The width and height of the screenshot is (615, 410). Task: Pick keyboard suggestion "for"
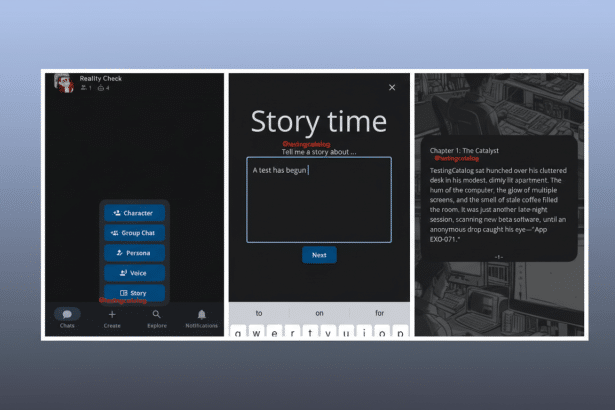pos(379,313)
